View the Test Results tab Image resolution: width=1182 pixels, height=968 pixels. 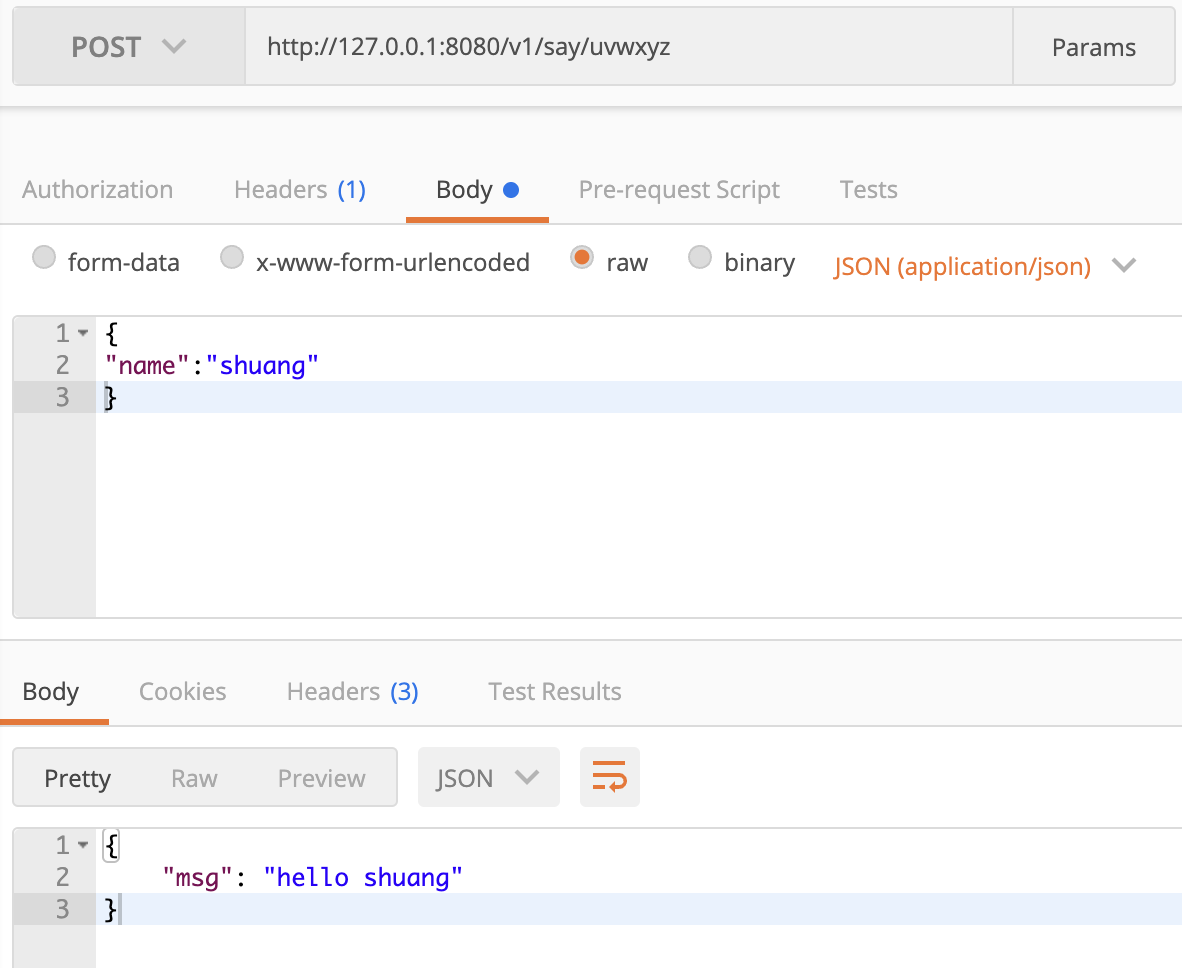tap(554, 692)
